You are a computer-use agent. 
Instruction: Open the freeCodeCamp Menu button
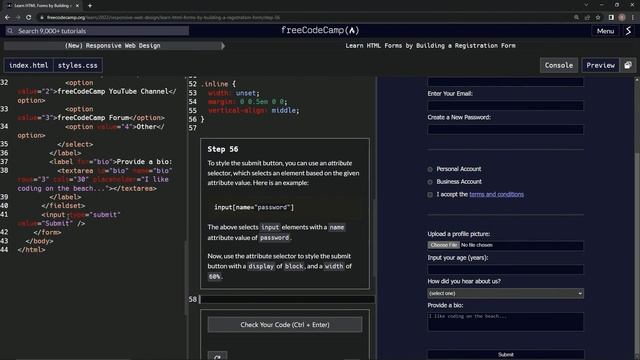605,31
